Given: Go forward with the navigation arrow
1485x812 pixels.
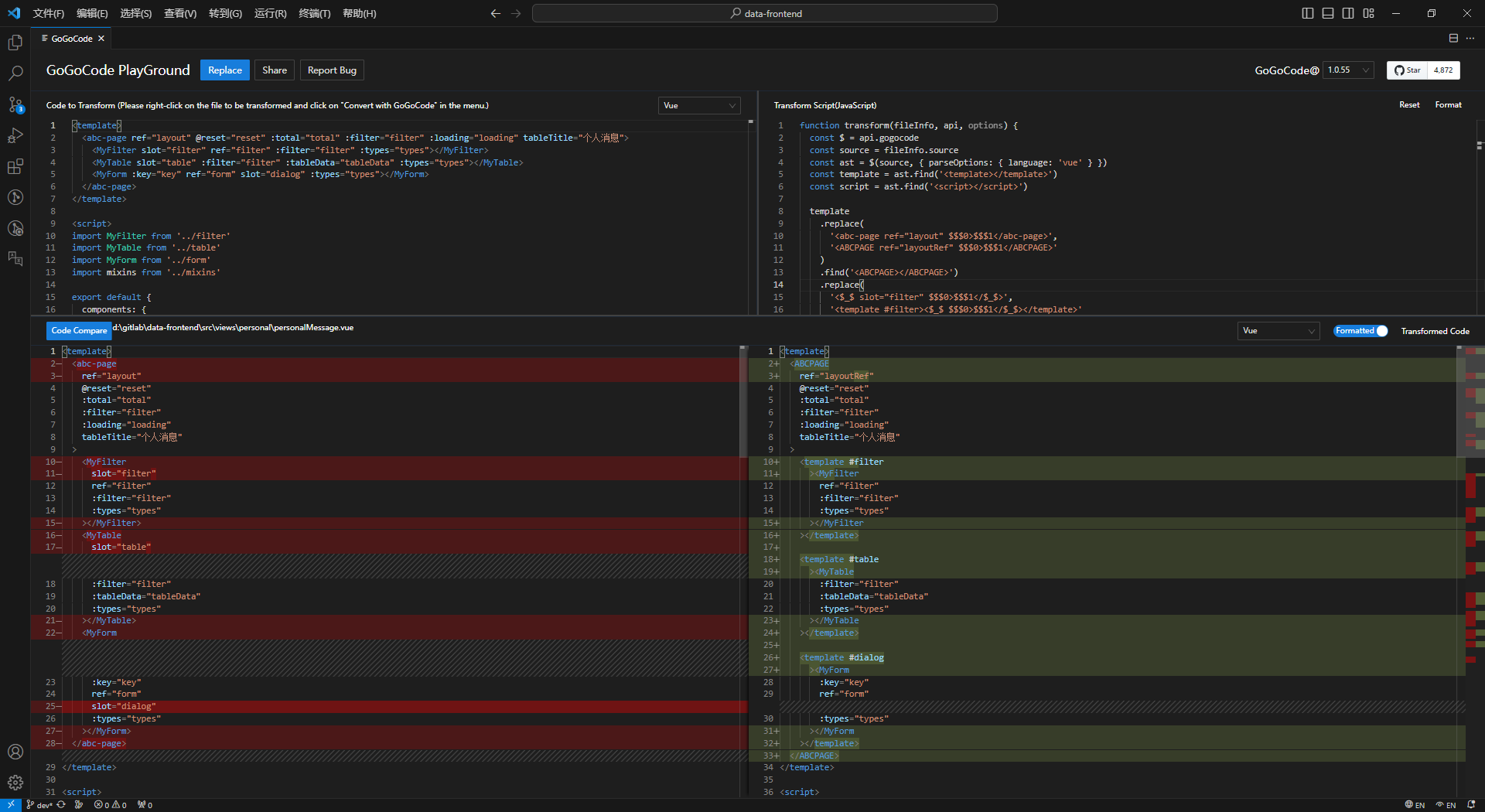Looking at the screenshot, I should [516, 13].
